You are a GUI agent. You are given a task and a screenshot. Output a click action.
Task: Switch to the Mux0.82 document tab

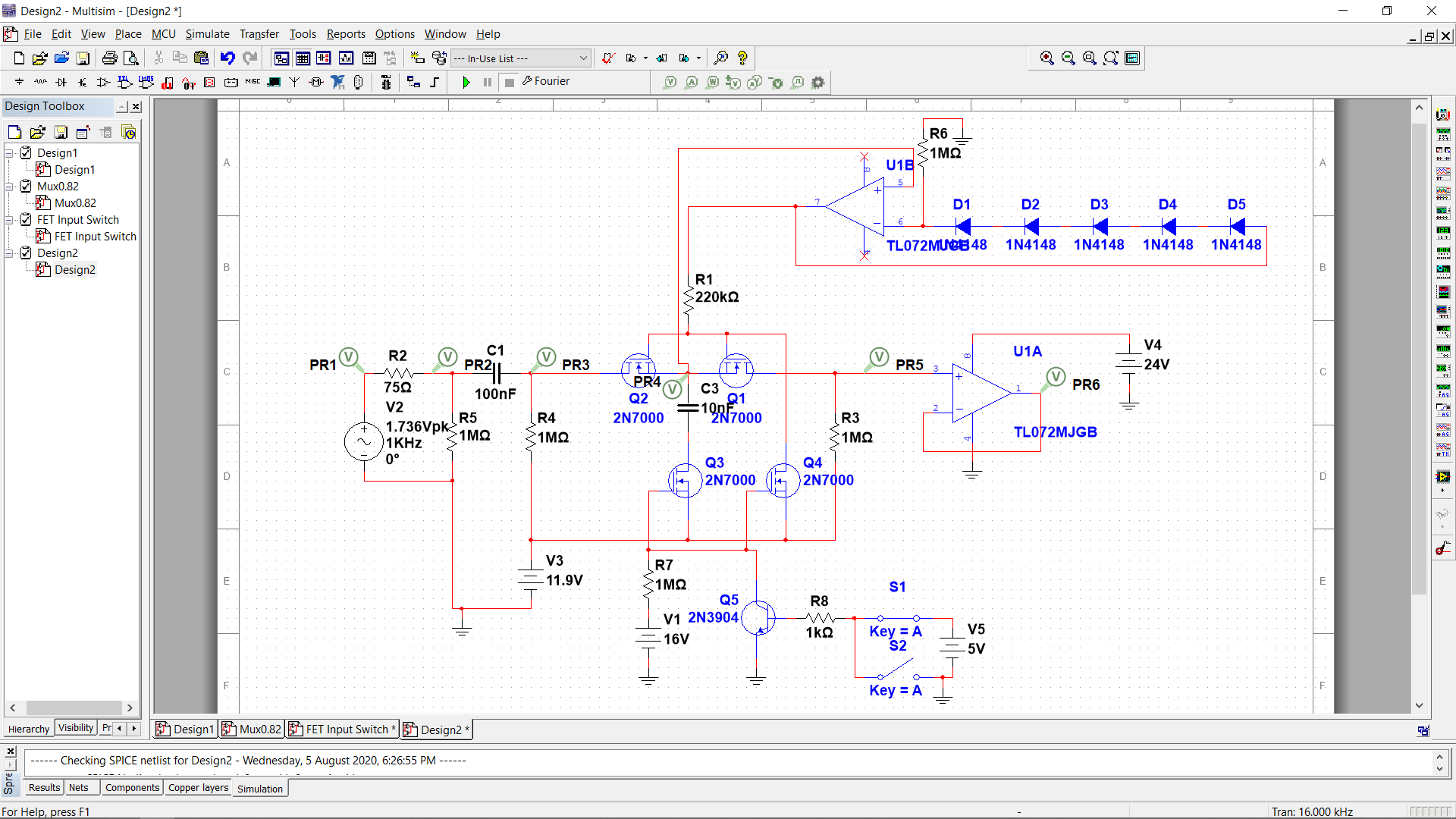pos(252,730)
